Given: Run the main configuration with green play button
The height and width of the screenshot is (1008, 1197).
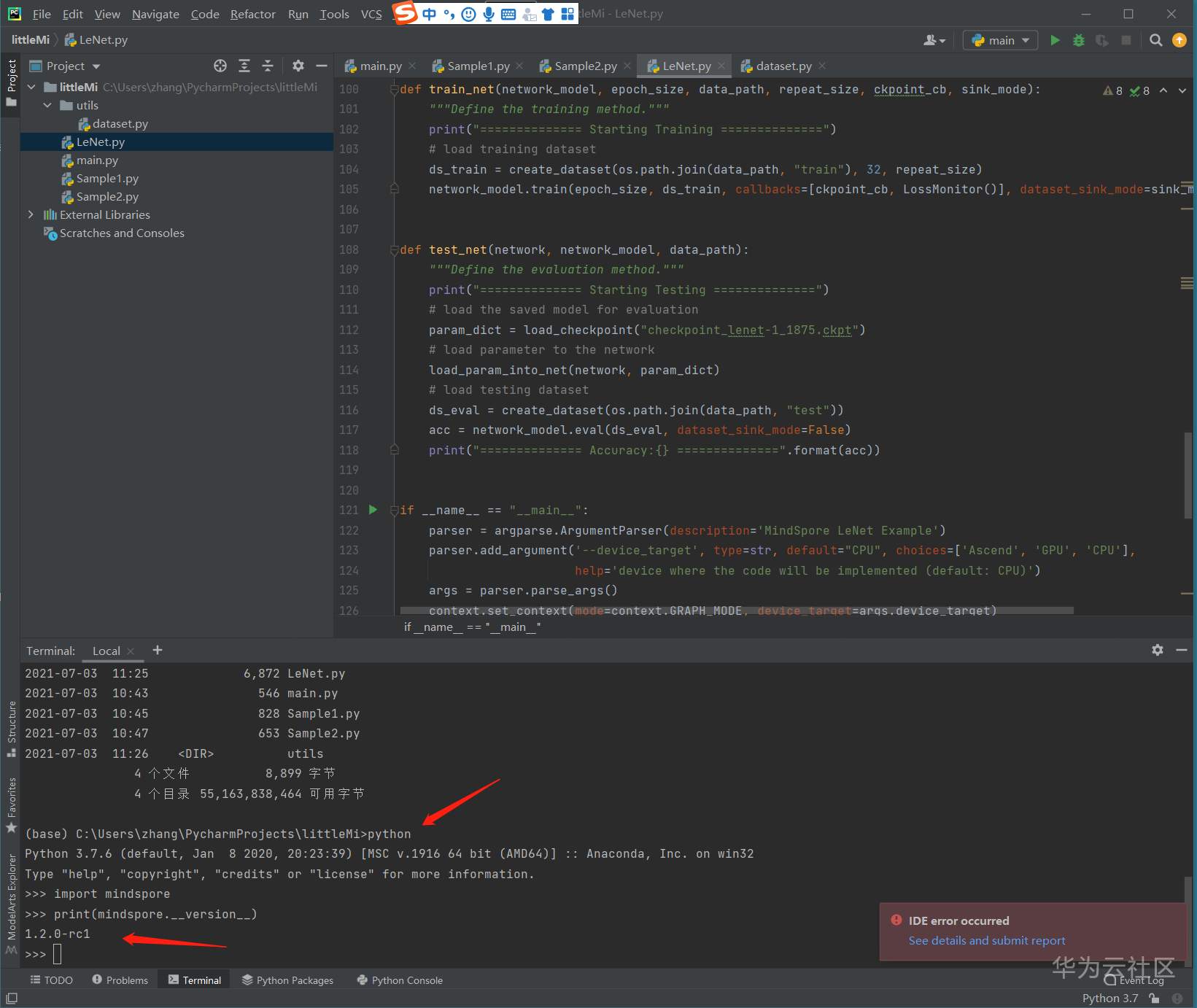Looking at the screenshot, I should pos(1055,40).
